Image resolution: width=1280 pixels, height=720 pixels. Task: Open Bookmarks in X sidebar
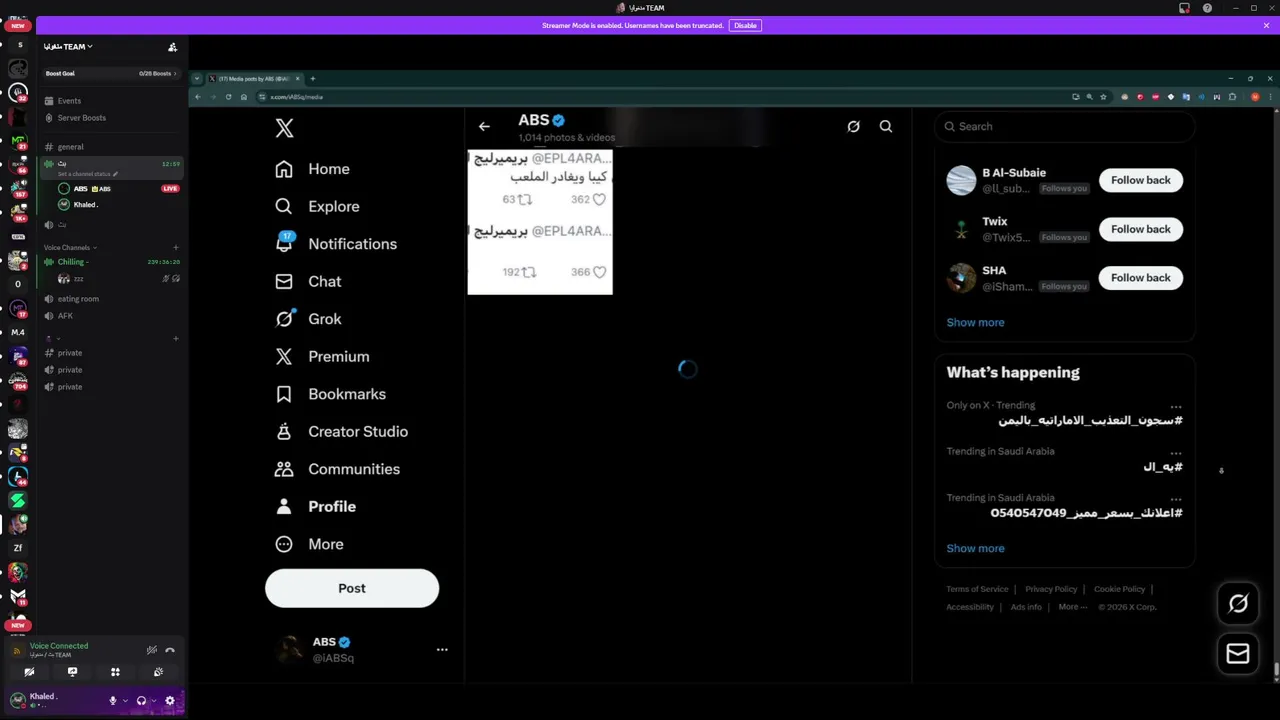(330, 394)
